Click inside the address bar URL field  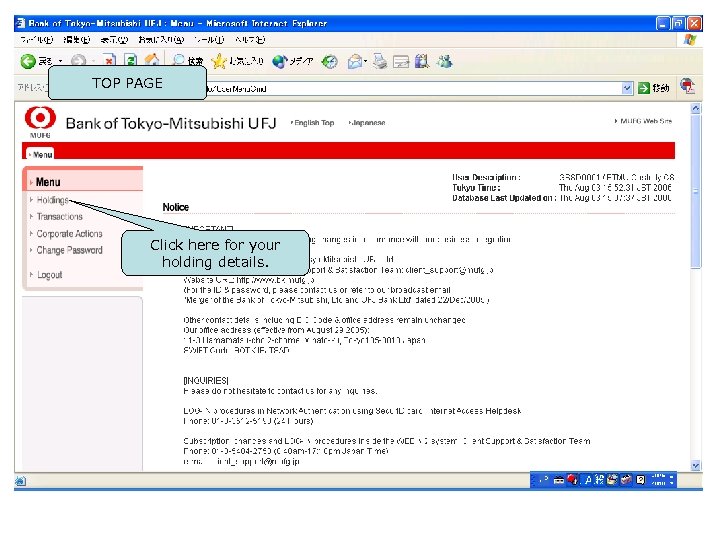coord(413,89)
